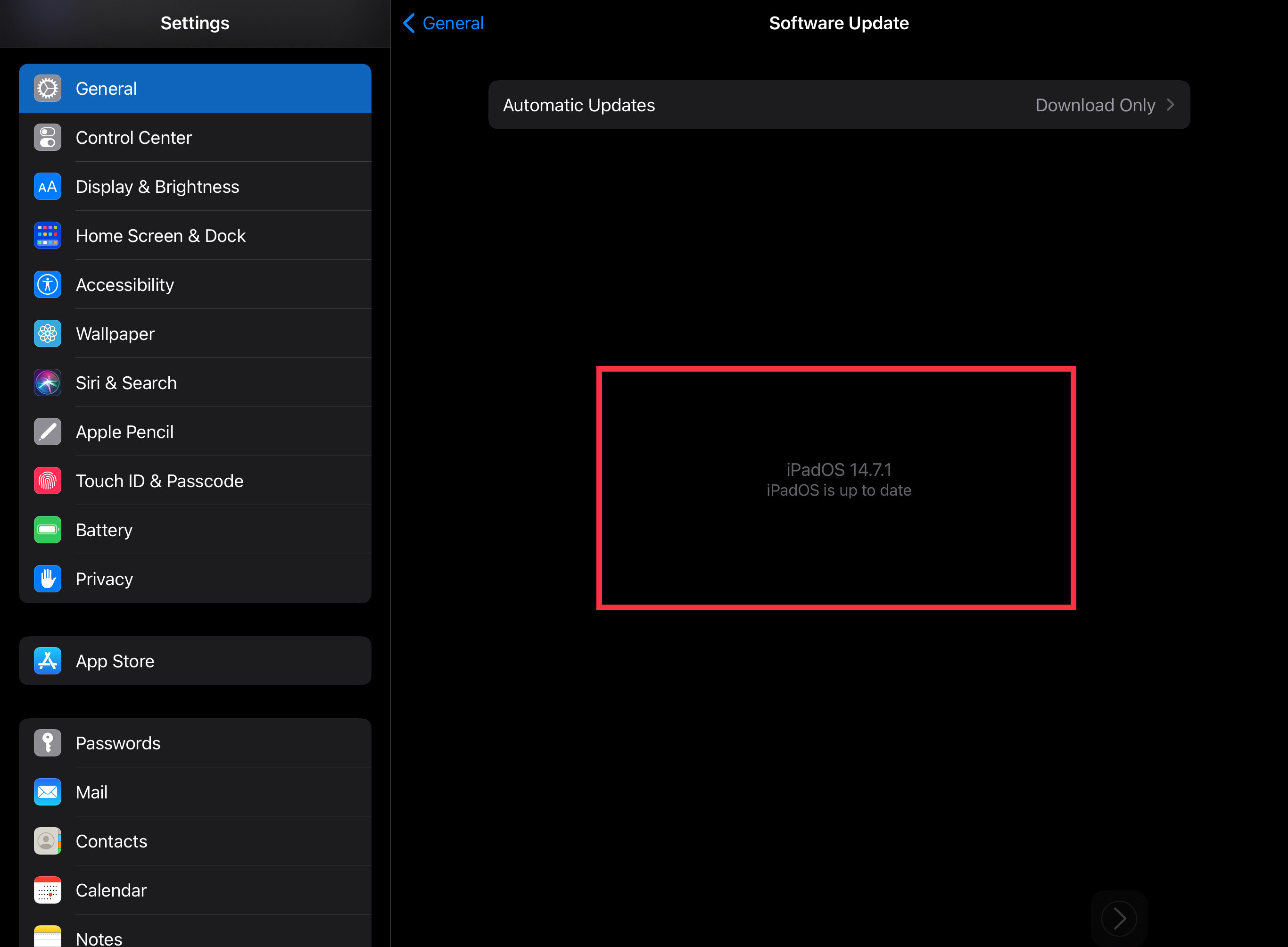Tap the Passwords key icon
This screenshot has height=947, width=1288.
[48, 743]
